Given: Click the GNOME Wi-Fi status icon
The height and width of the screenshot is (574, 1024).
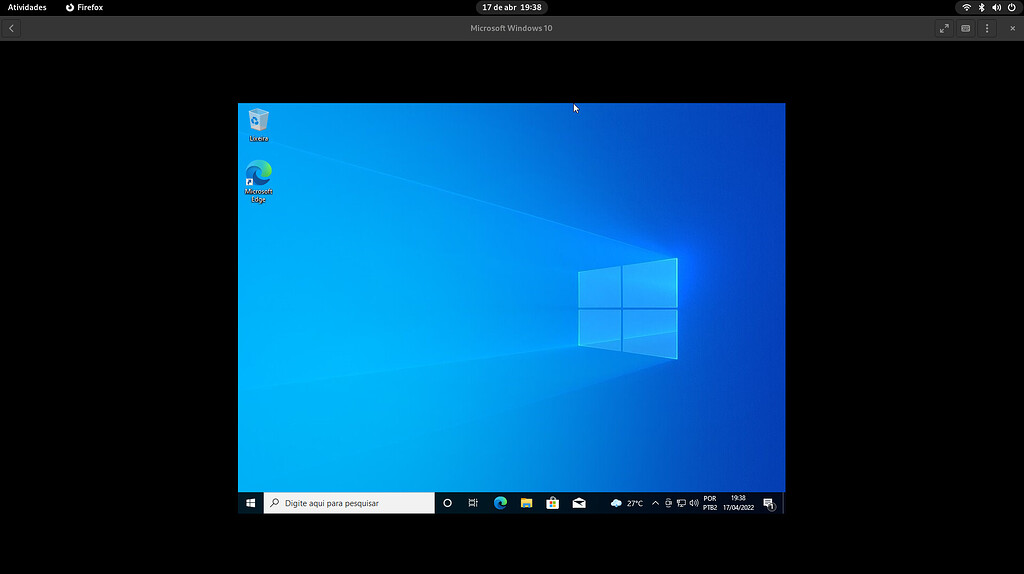Looking at the screenshot, I should coord(967,7).
